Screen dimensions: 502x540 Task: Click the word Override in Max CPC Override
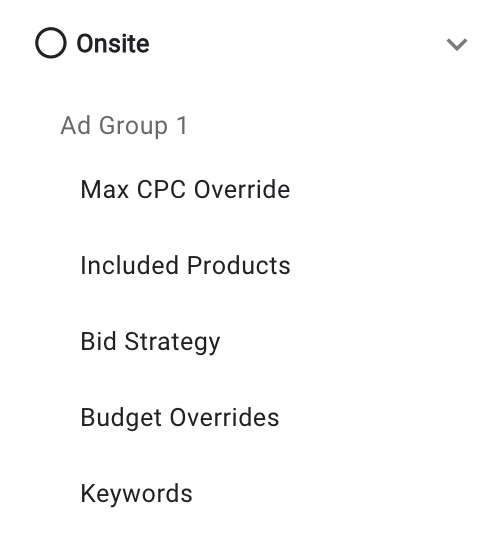pyautogui.click(x=242, y=189)
